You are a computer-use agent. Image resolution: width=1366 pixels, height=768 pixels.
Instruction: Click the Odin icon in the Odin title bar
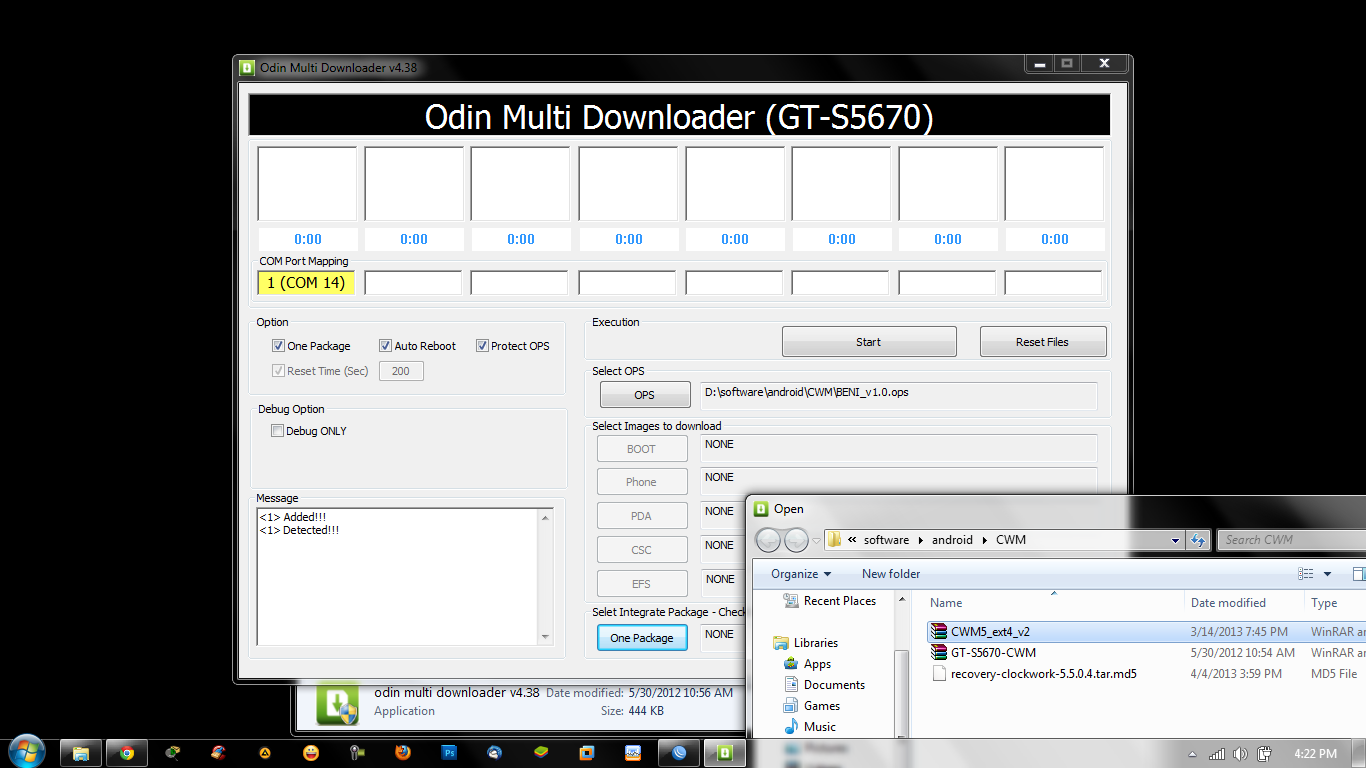tap(247, 67)
